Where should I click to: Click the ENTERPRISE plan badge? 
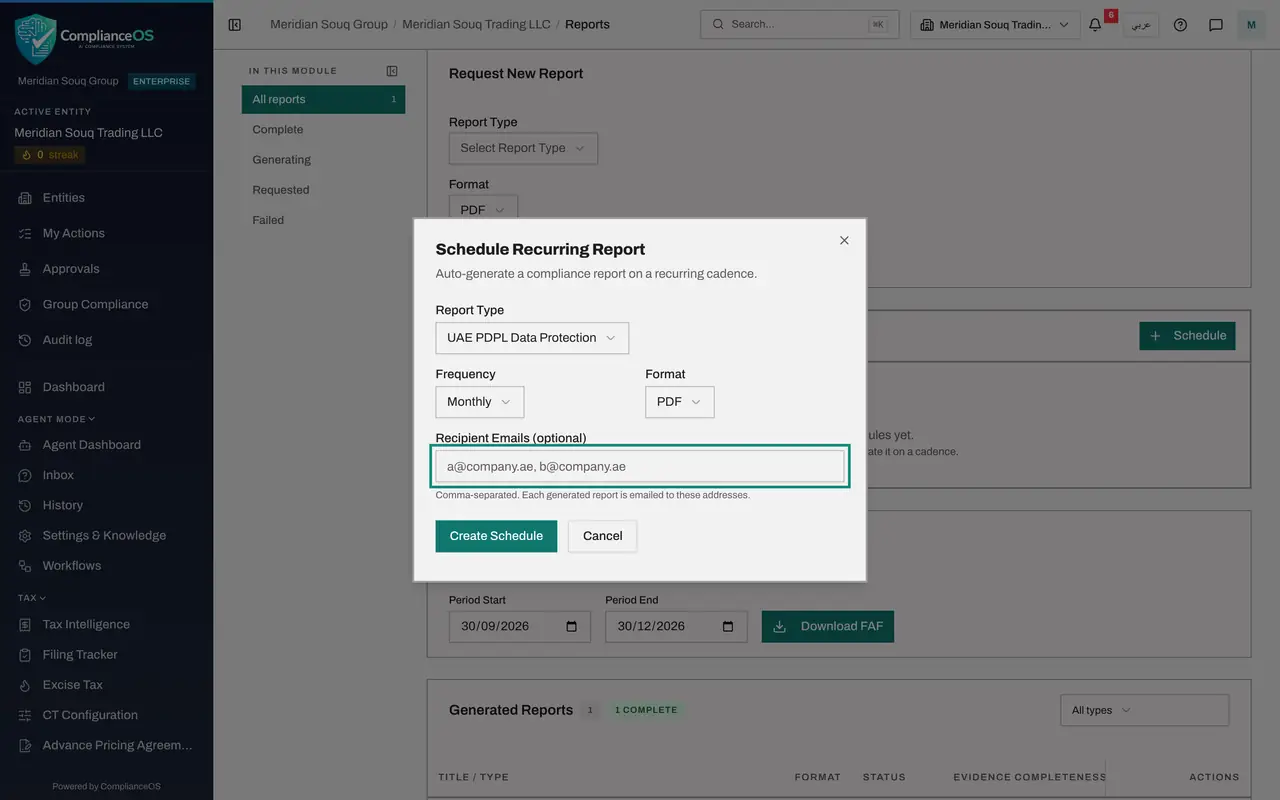161,81
